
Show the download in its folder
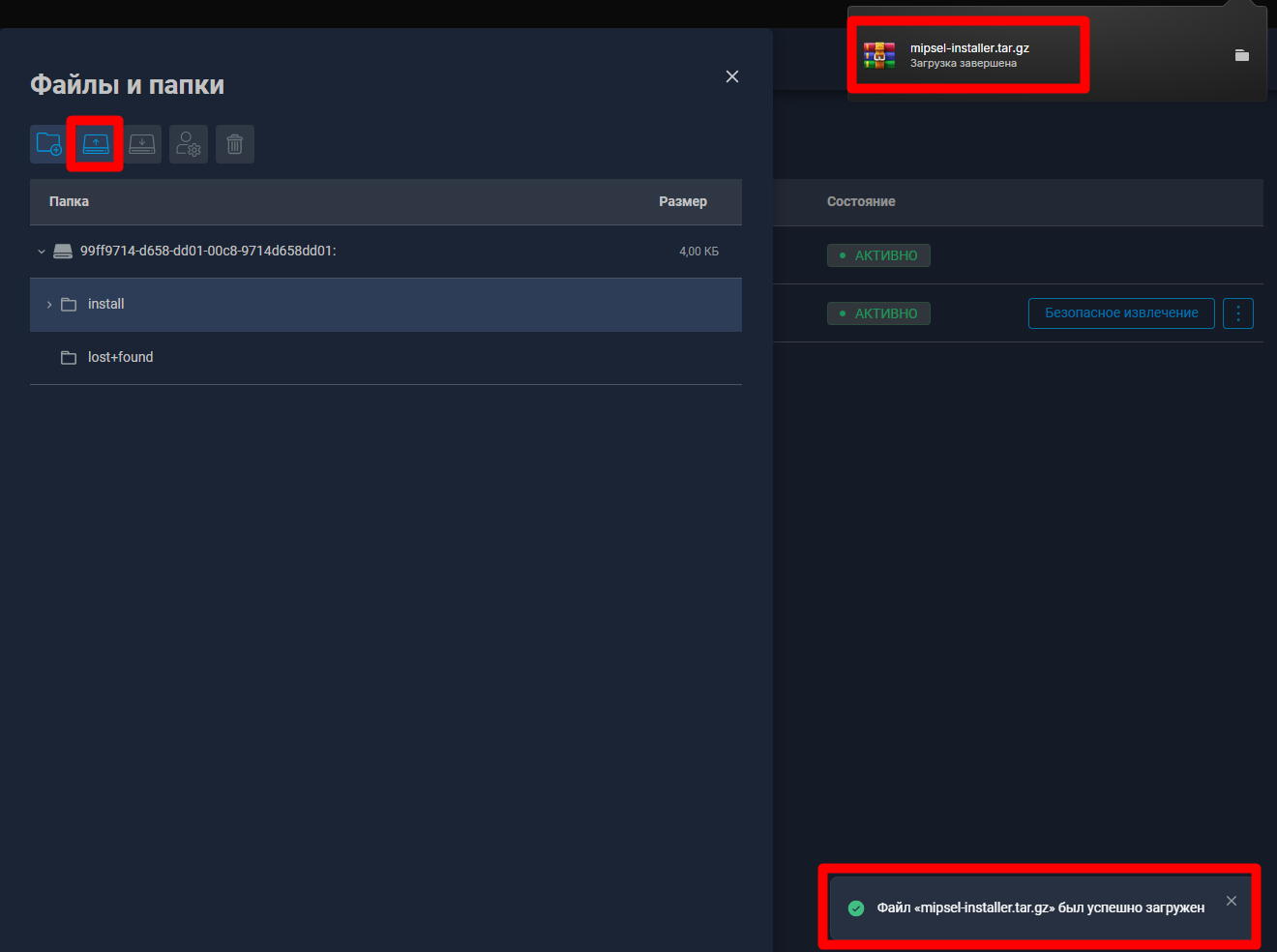[1242, 55]
